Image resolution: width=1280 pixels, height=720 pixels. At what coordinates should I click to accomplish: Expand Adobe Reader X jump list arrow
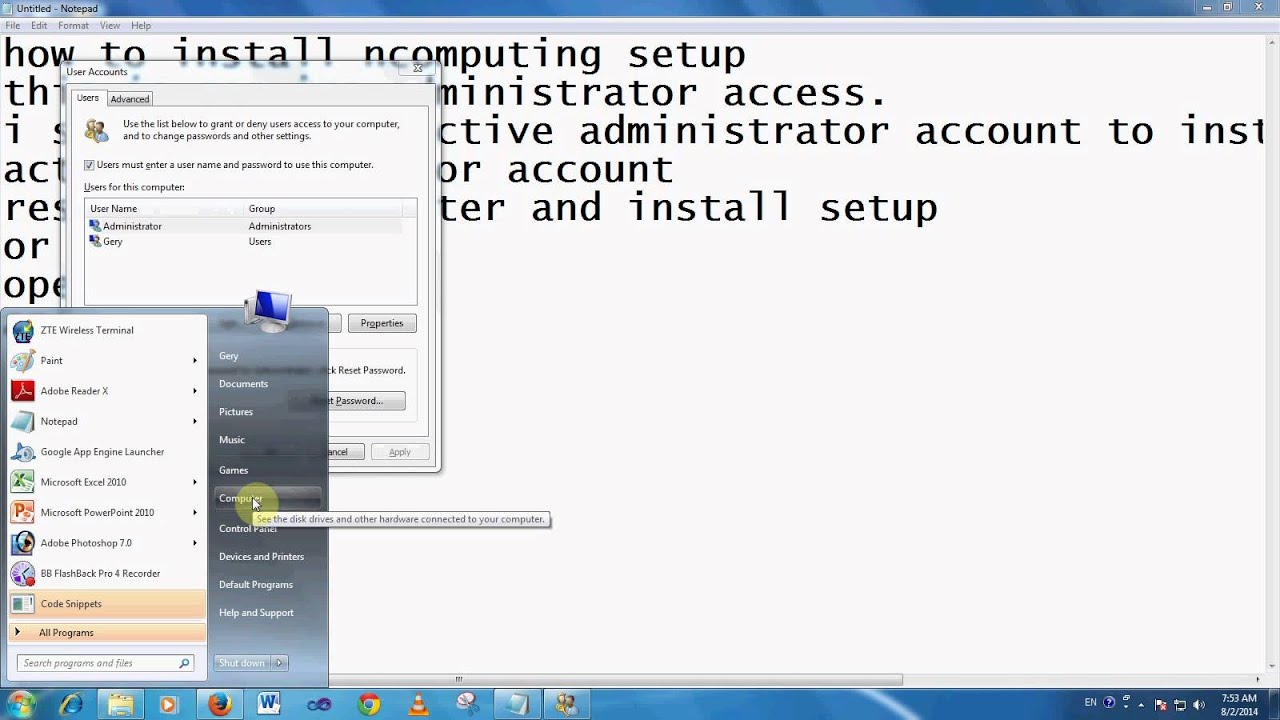click(x=195, y=391)
